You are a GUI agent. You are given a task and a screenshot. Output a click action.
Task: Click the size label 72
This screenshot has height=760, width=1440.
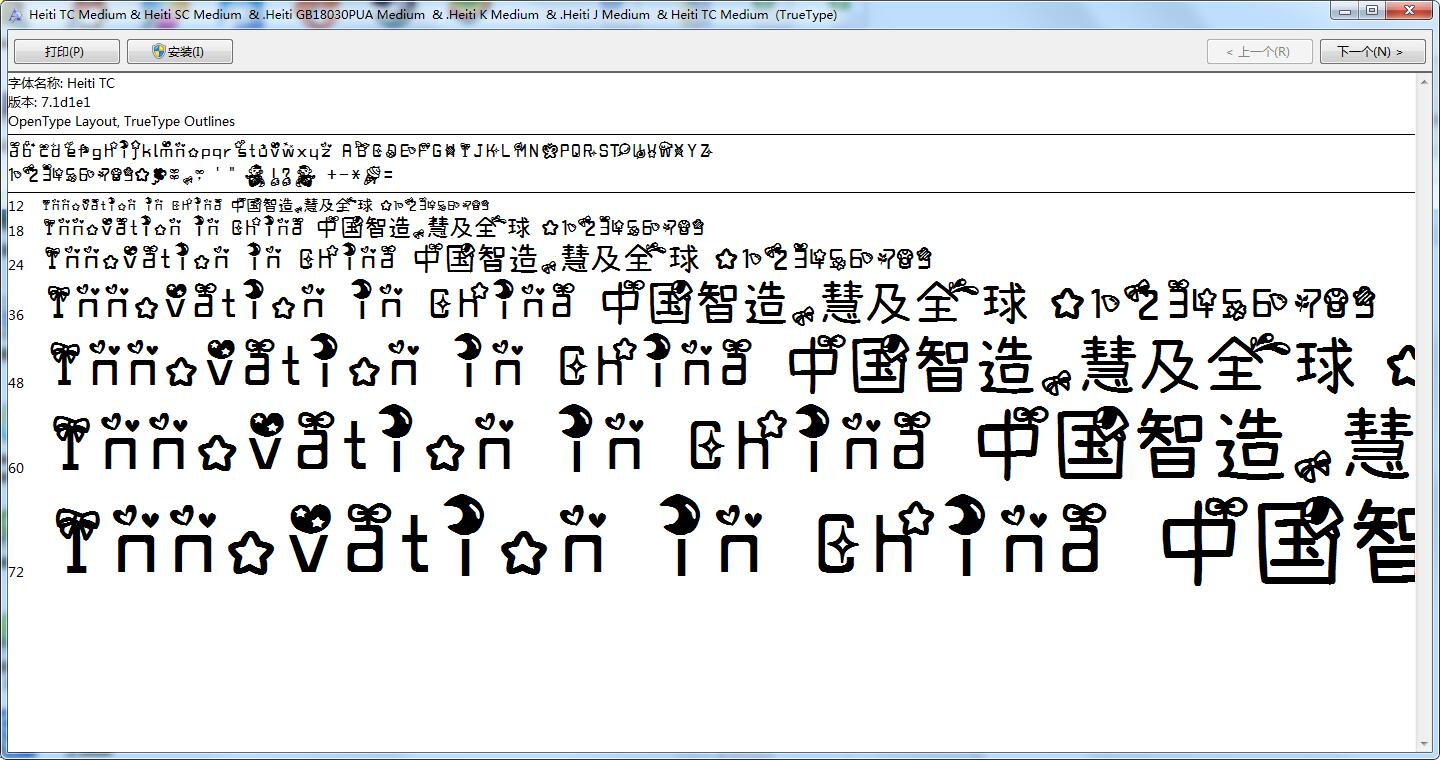tap(16, 572)
